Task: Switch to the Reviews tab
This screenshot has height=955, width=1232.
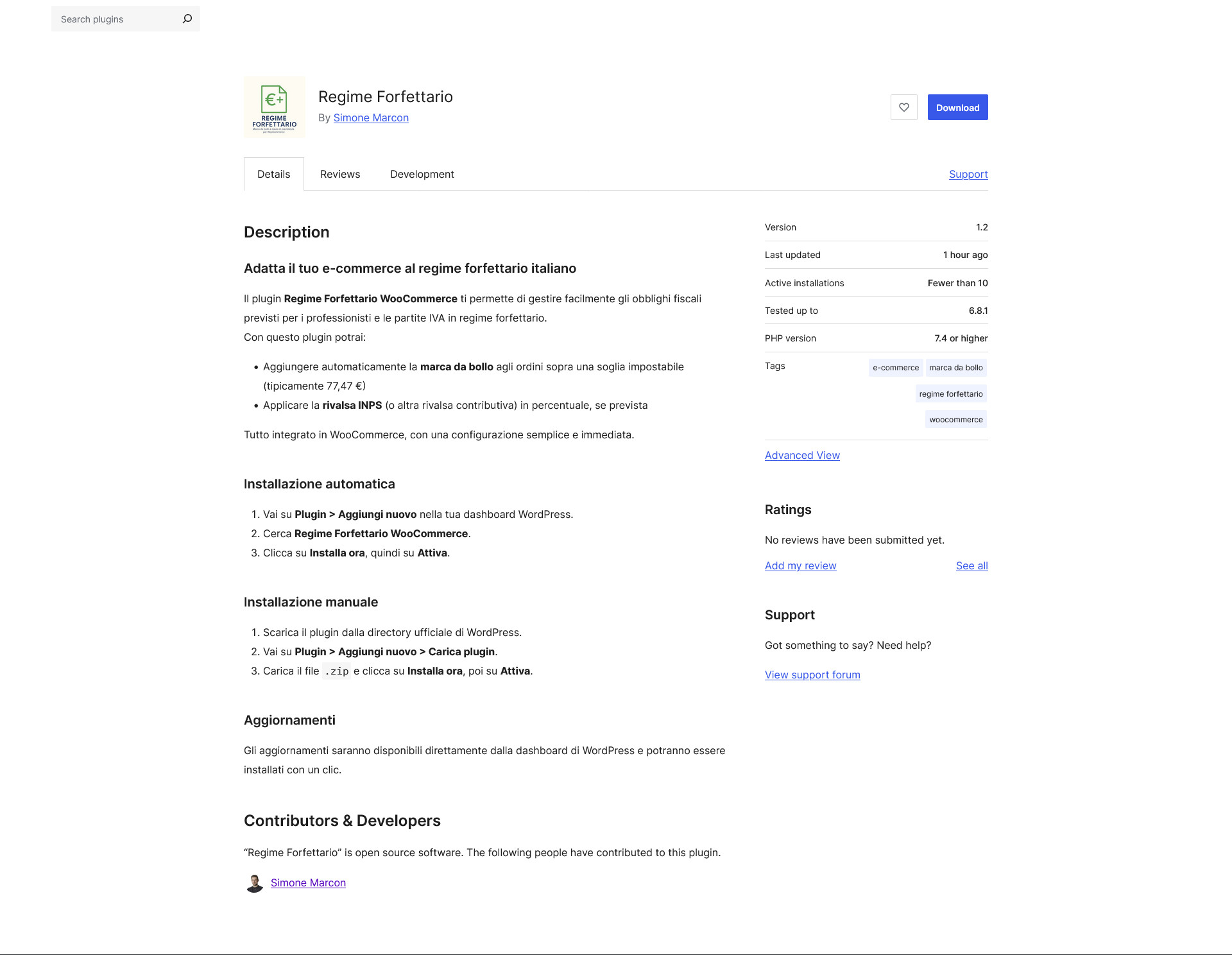Action: point(340,174)
